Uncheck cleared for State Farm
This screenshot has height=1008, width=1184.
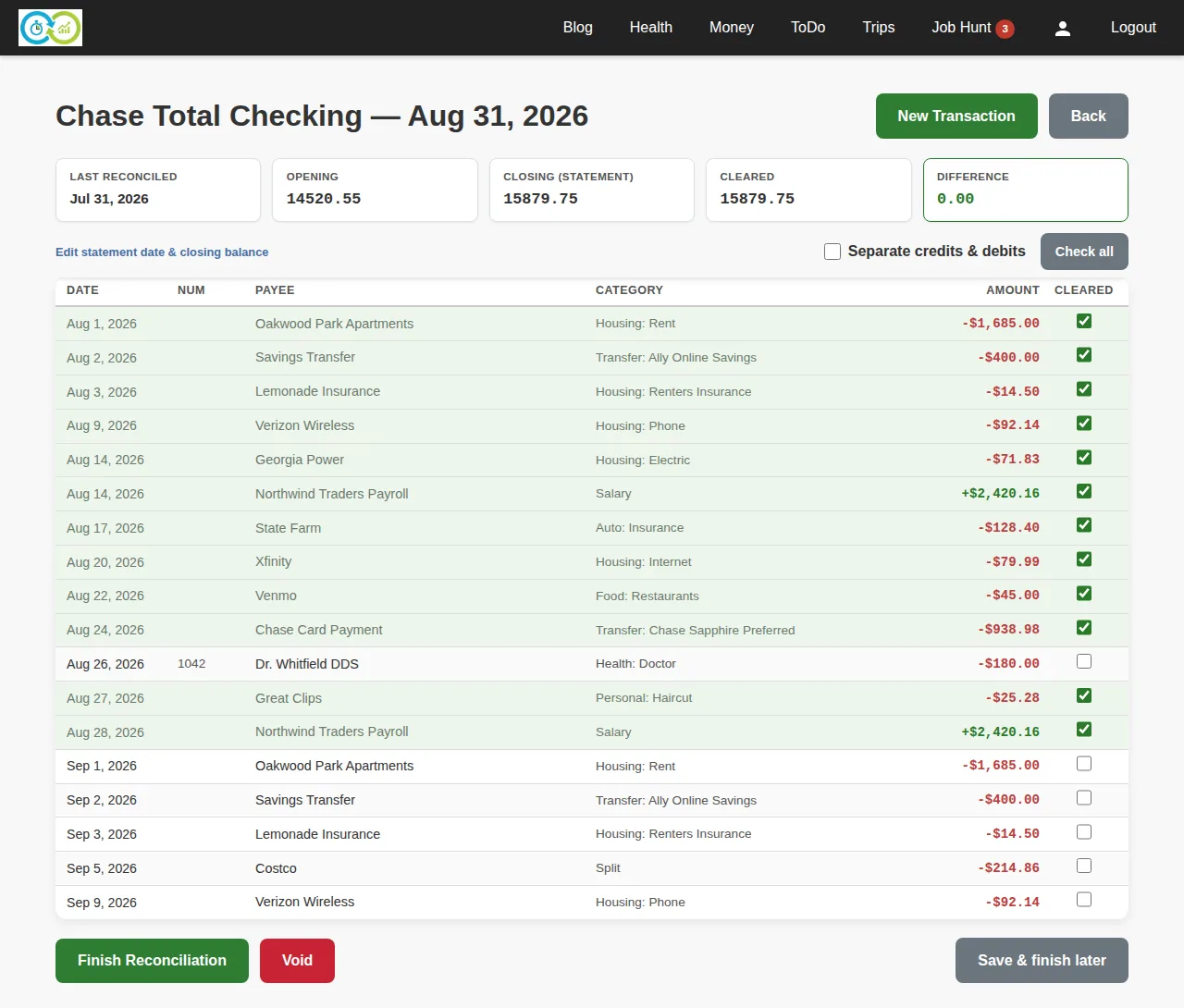[1084, 525]
